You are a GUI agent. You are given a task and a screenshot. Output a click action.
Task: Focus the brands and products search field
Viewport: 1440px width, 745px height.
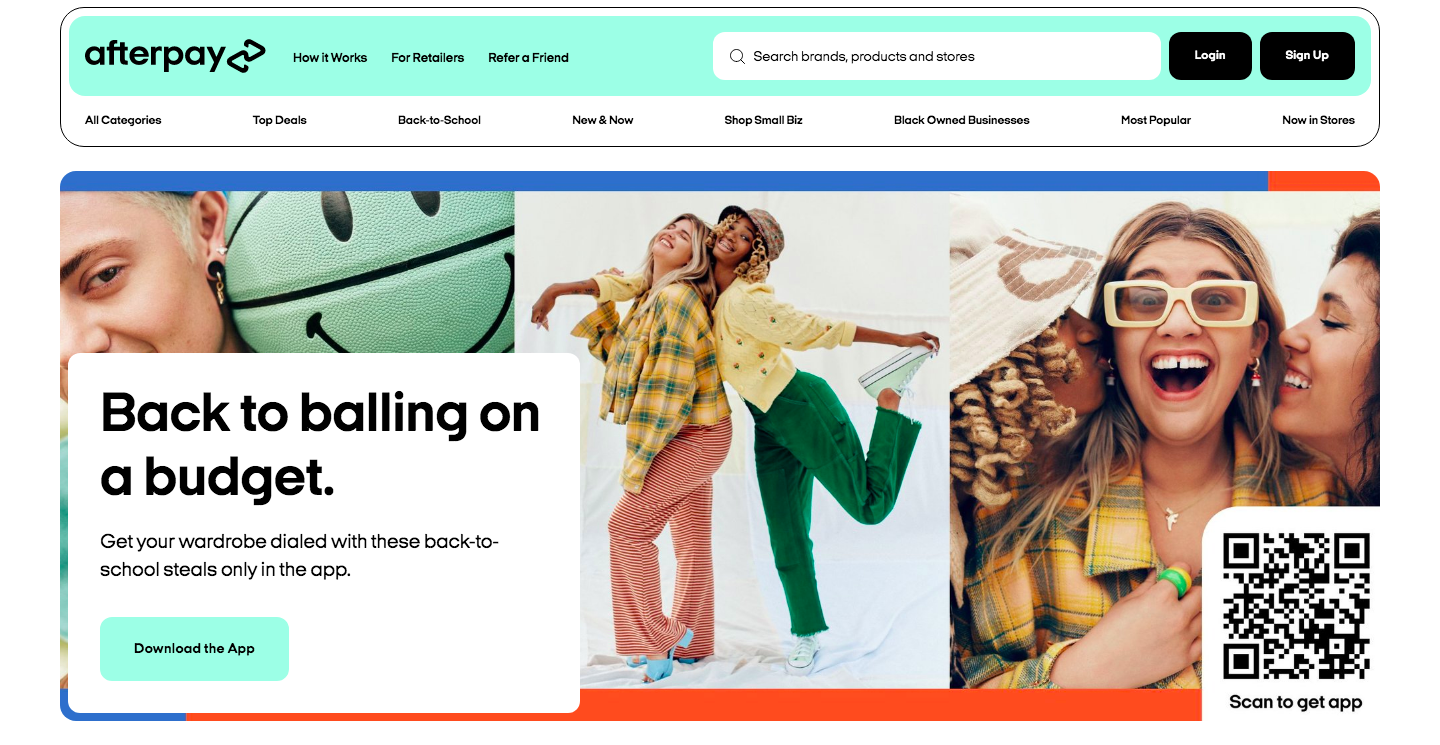pos(950,57)
